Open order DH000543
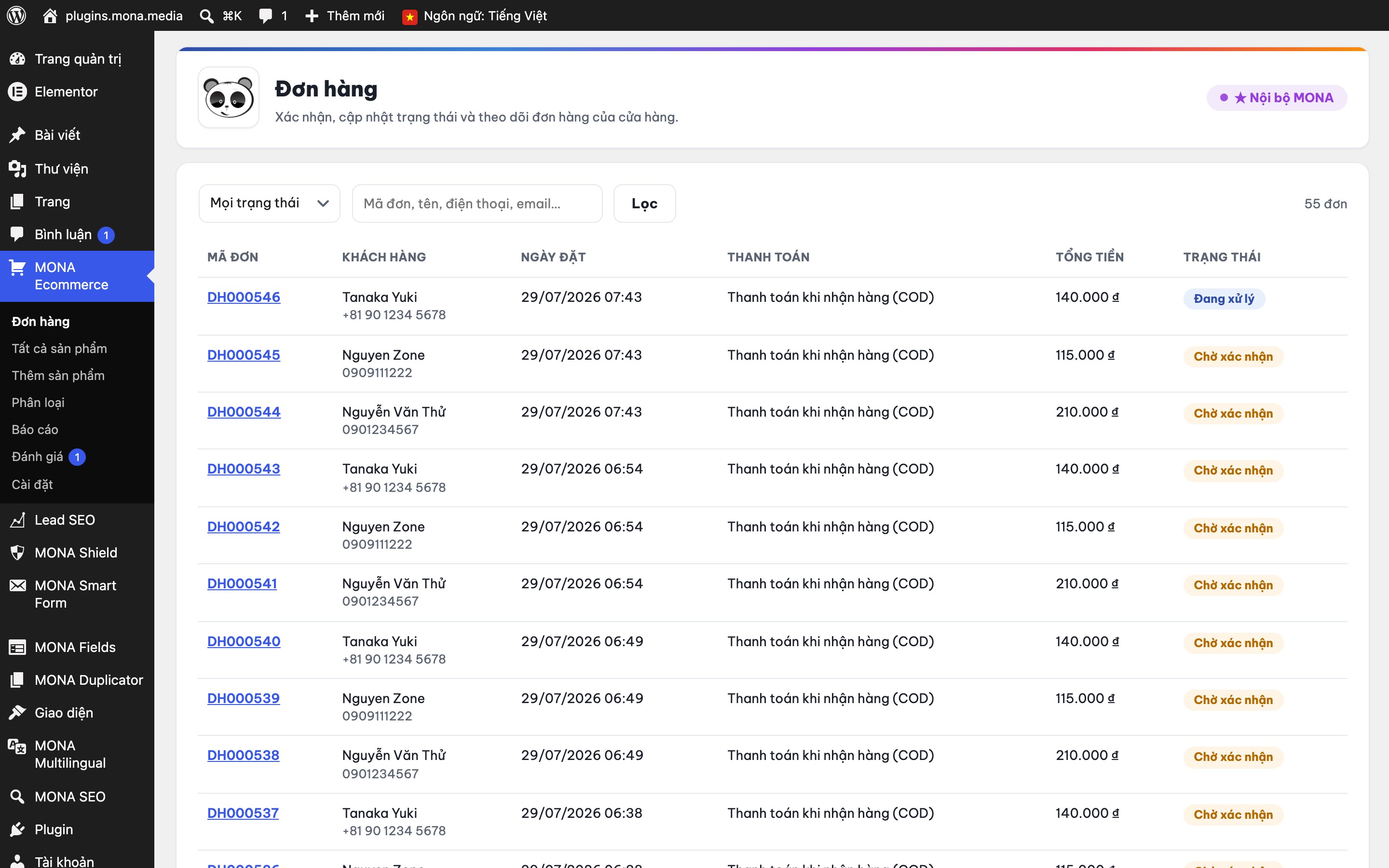Screen dimensions: 1389x868 pyautogui.click(x=244, y=469)
